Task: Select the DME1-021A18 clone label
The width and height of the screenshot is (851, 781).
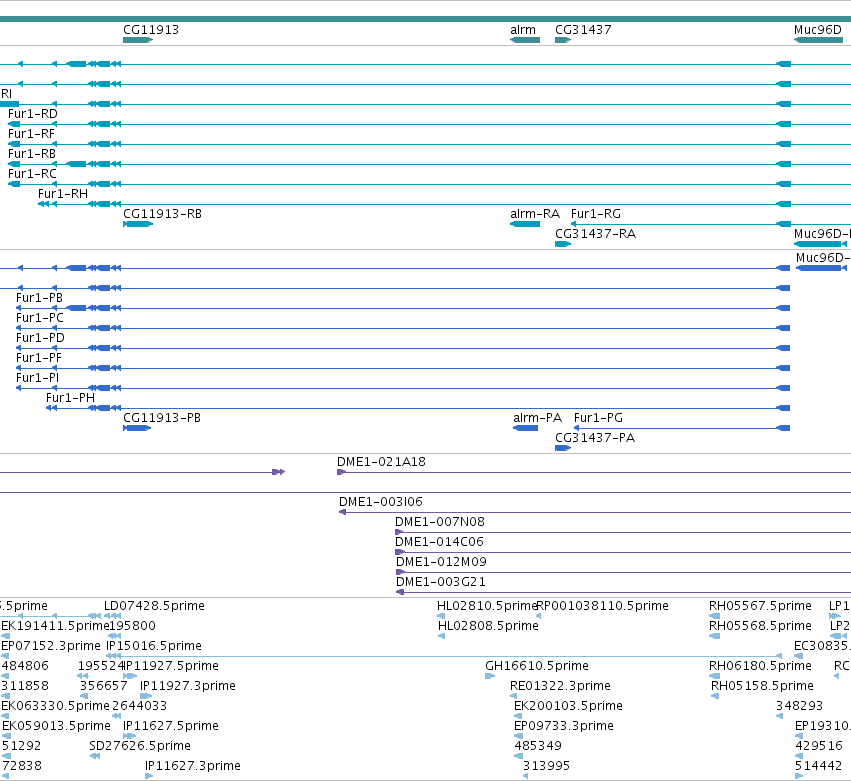Action: pyautogui.click(x=381, y=462)
